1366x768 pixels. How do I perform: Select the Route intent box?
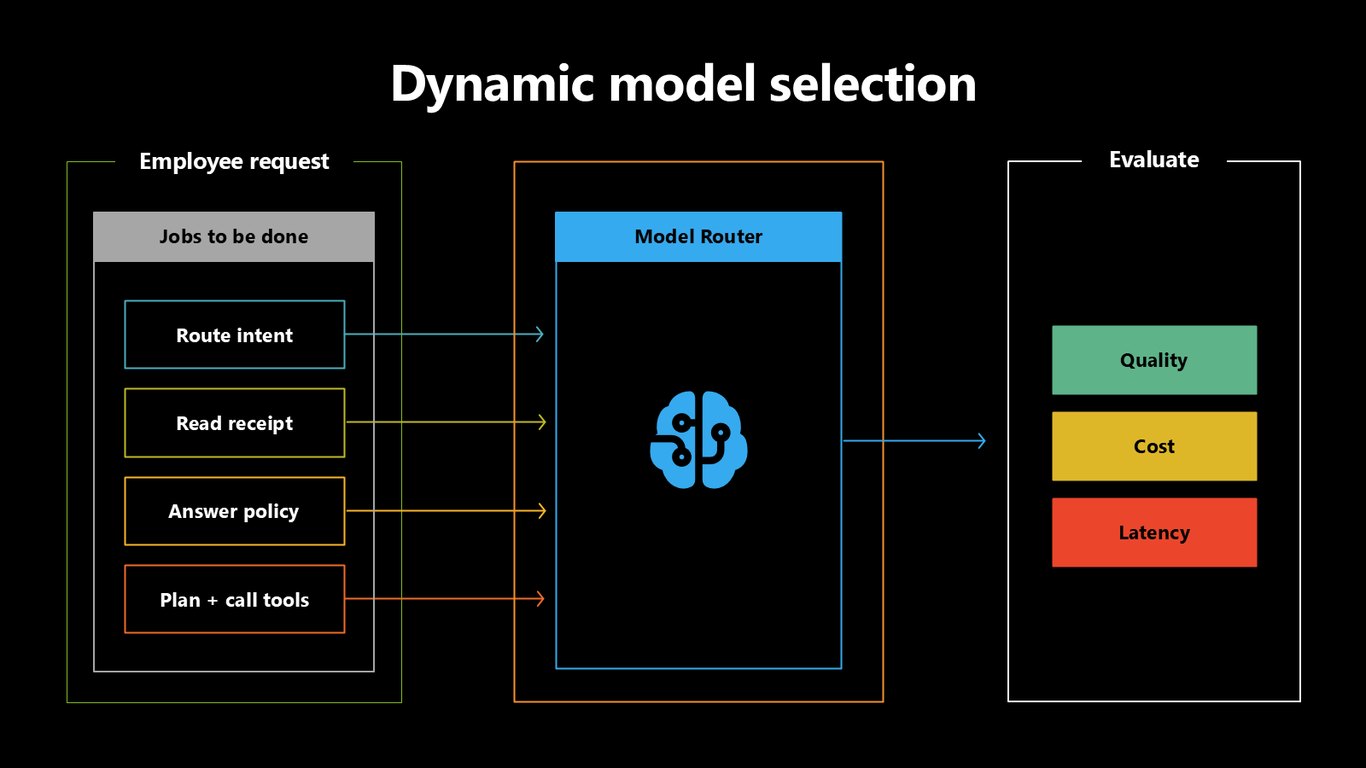click(235, 335)
